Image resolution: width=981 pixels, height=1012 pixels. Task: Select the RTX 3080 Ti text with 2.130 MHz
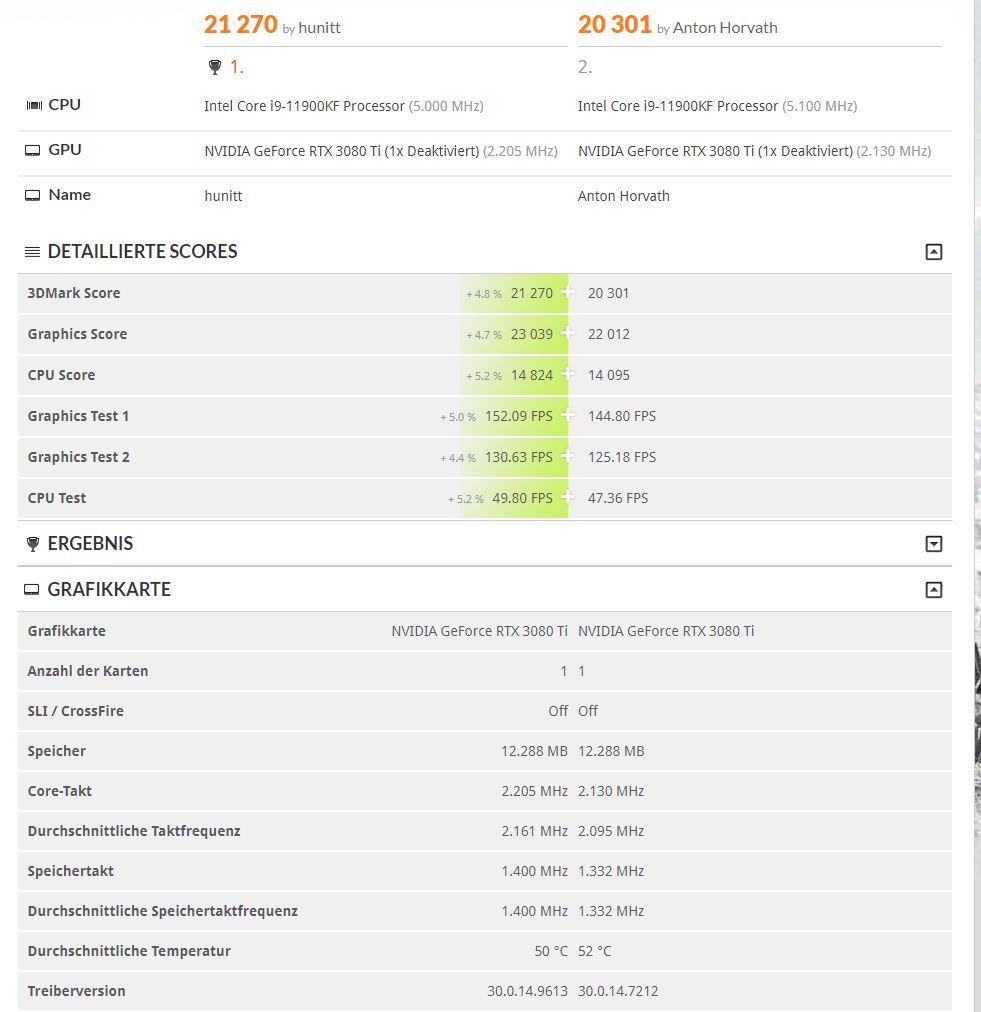(x=754, y=151)
